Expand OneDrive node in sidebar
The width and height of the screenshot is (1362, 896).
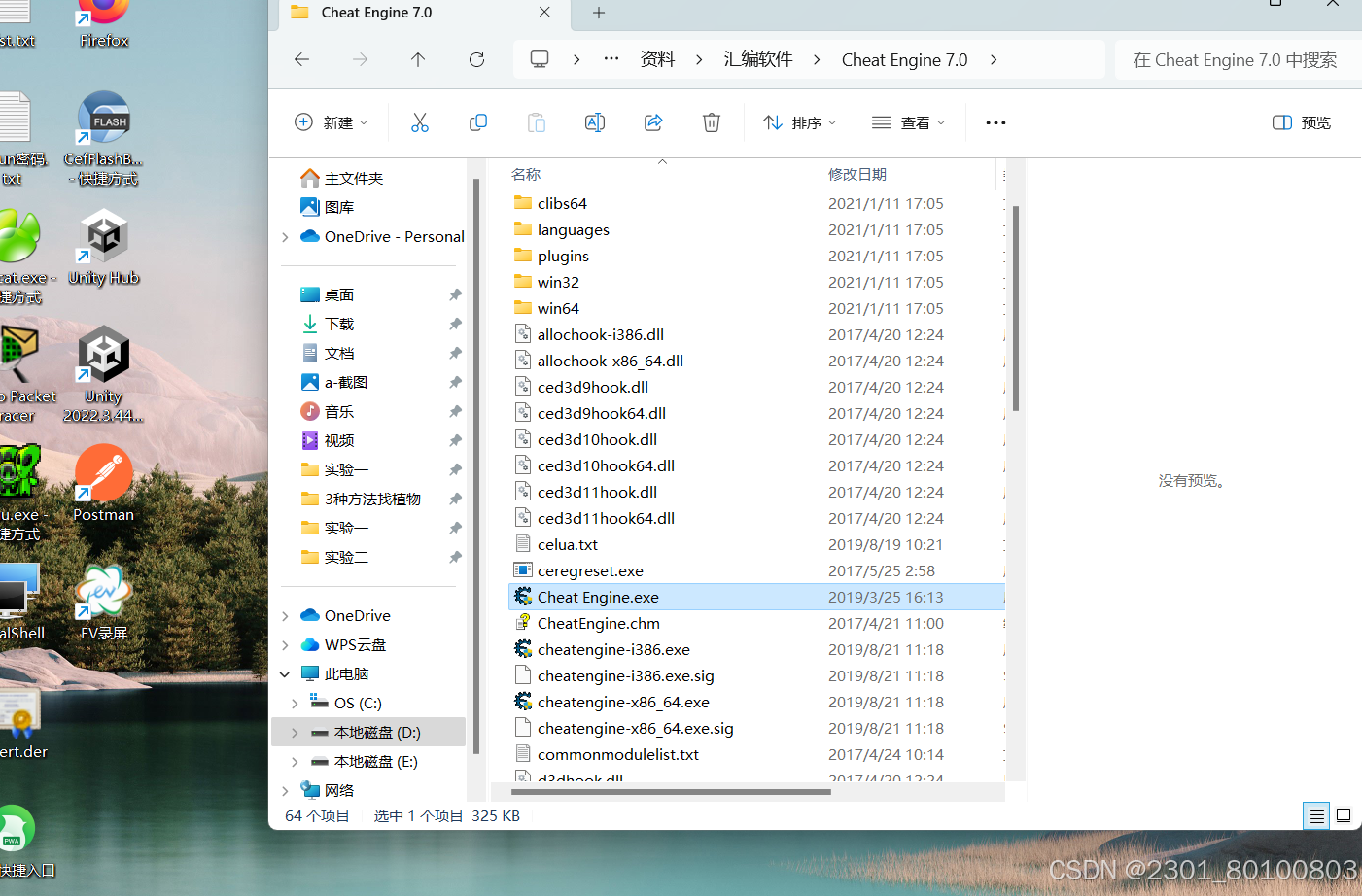285,616
